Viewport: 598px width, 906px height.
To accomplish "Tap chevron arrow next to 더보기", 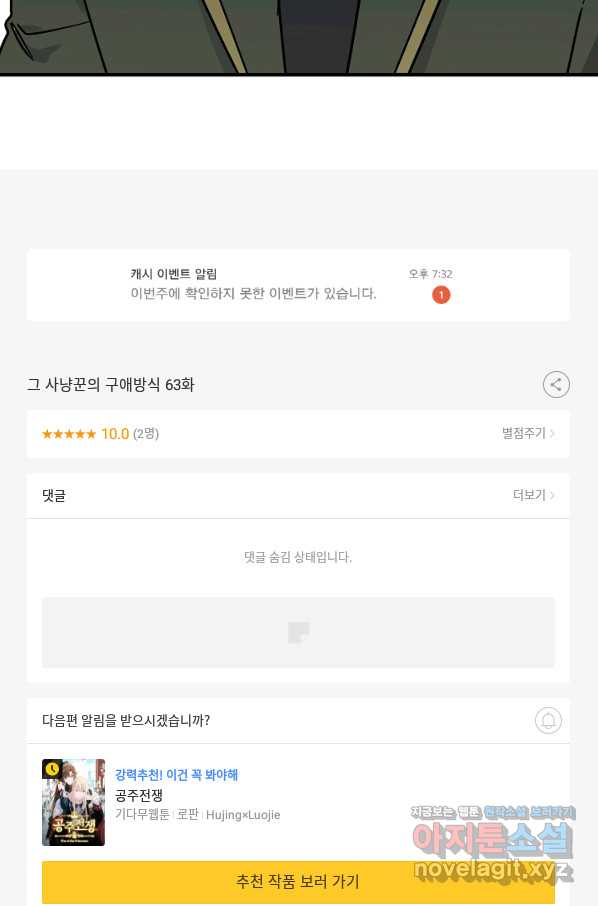I will pos(552,495).
